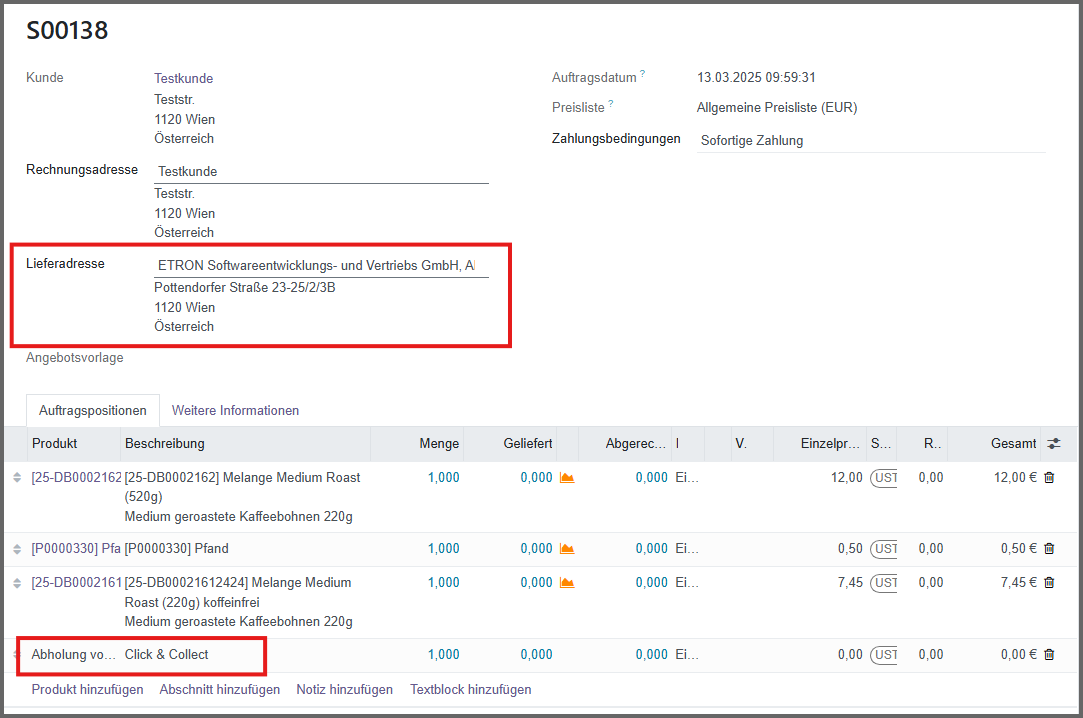The image size is (1083, 718).
Task: Grab drag handle of first order line
Action: click(17, 478)
